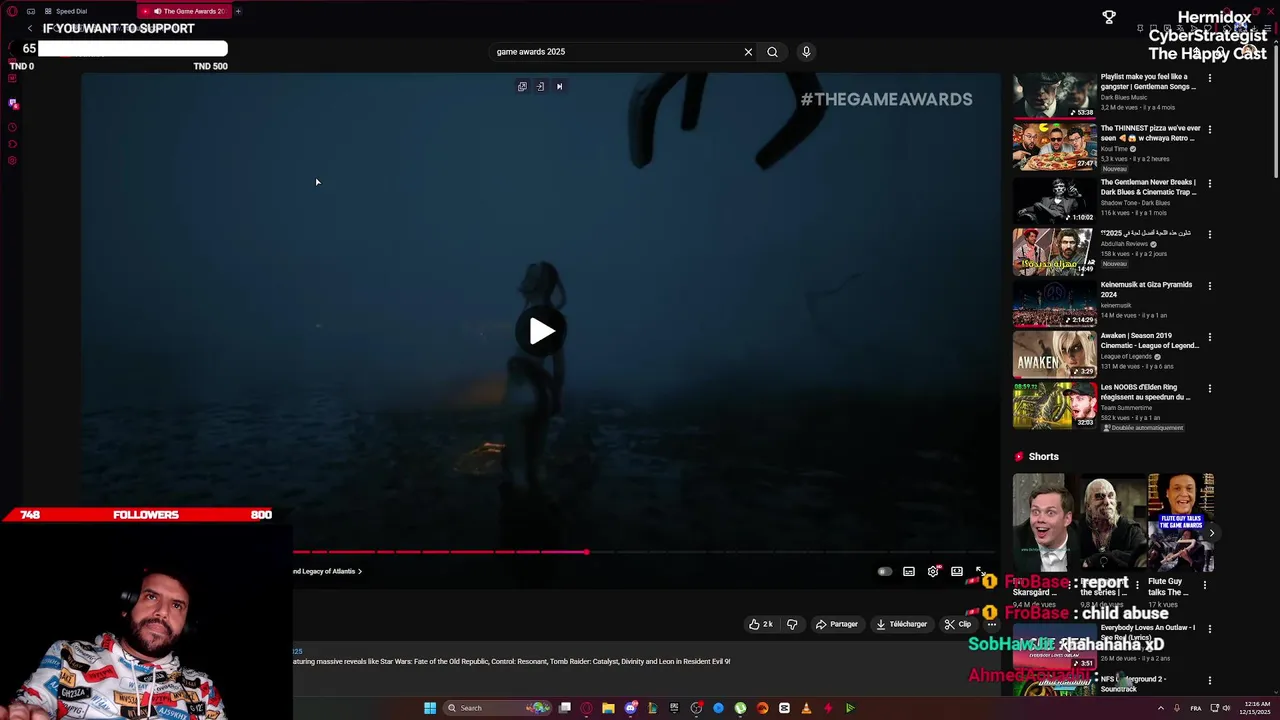Open options for Awaken video
Image resolution: width=1280 pixels, height=720 pixels.
(x=1209, y=337)
